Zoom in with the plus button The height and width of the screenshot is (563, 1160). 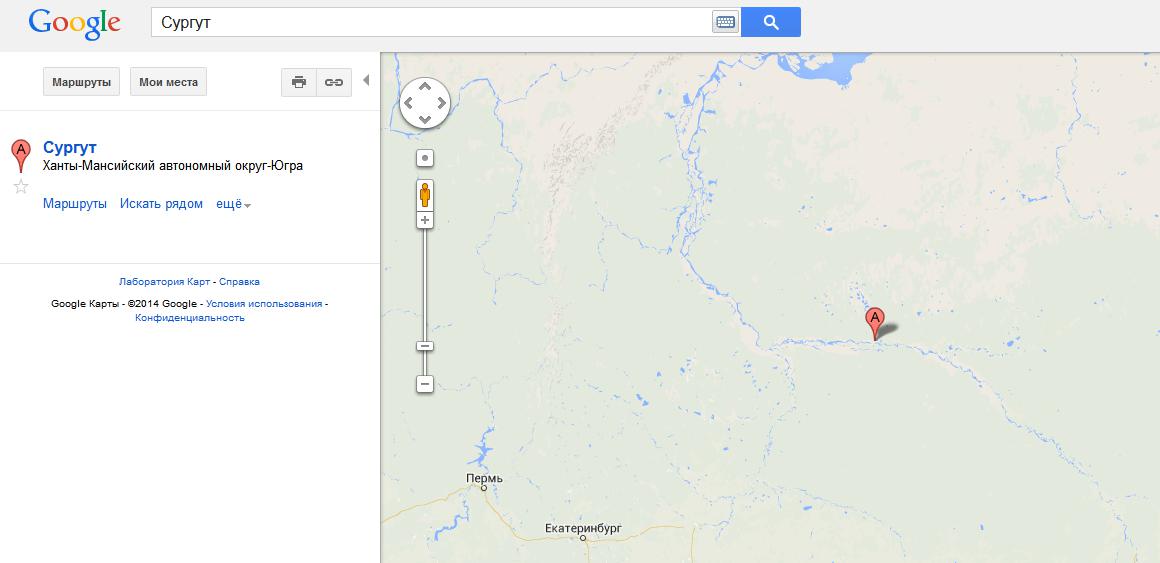(425, 220)
